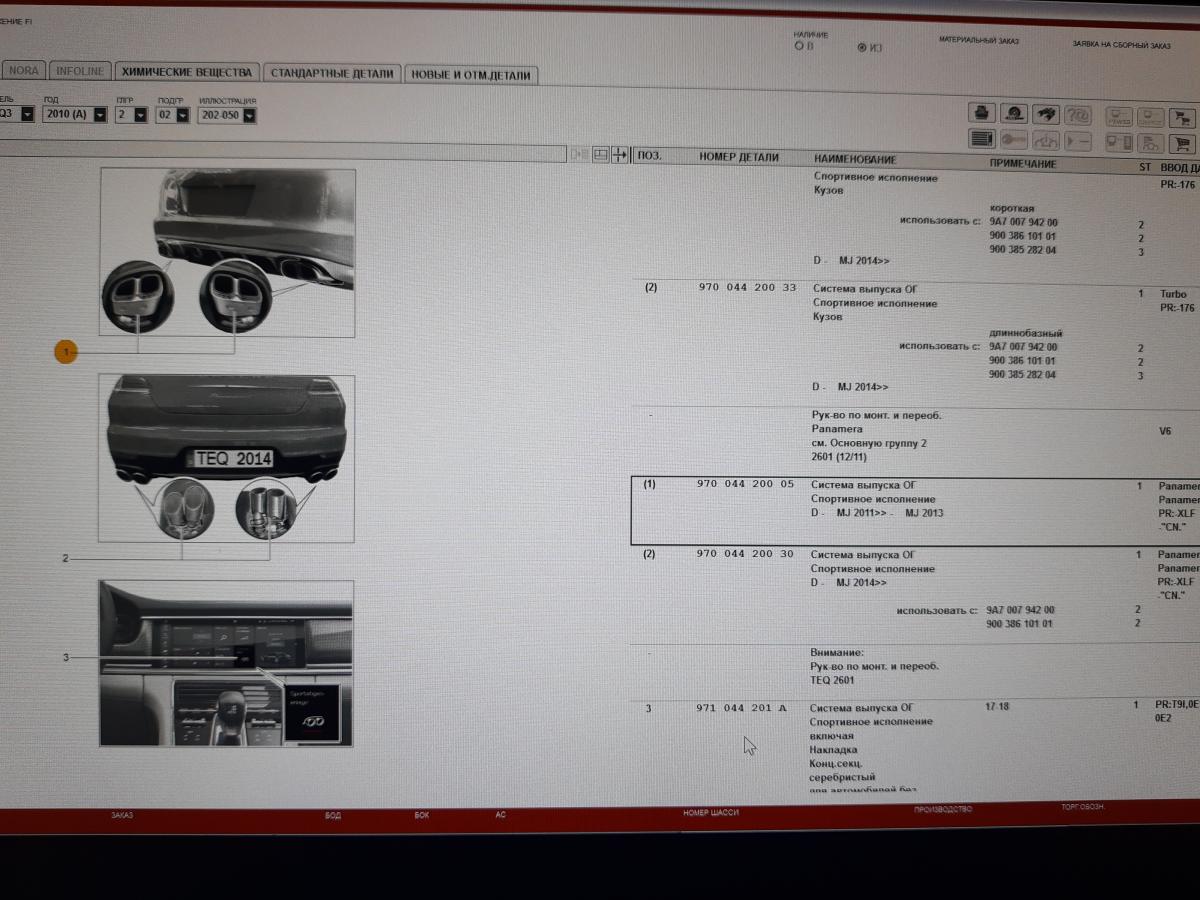This screenshot has width=1200, height=900.
Task: Click the upper shopping cart icon
Action: click(1181, 116)
